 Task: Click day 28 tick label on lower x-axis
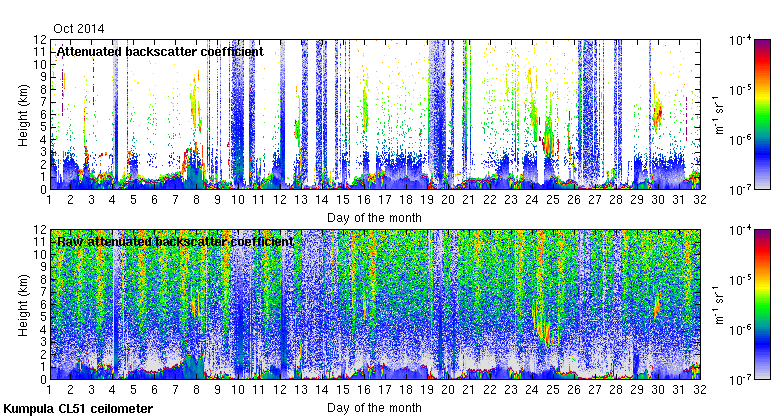point(616,390)
